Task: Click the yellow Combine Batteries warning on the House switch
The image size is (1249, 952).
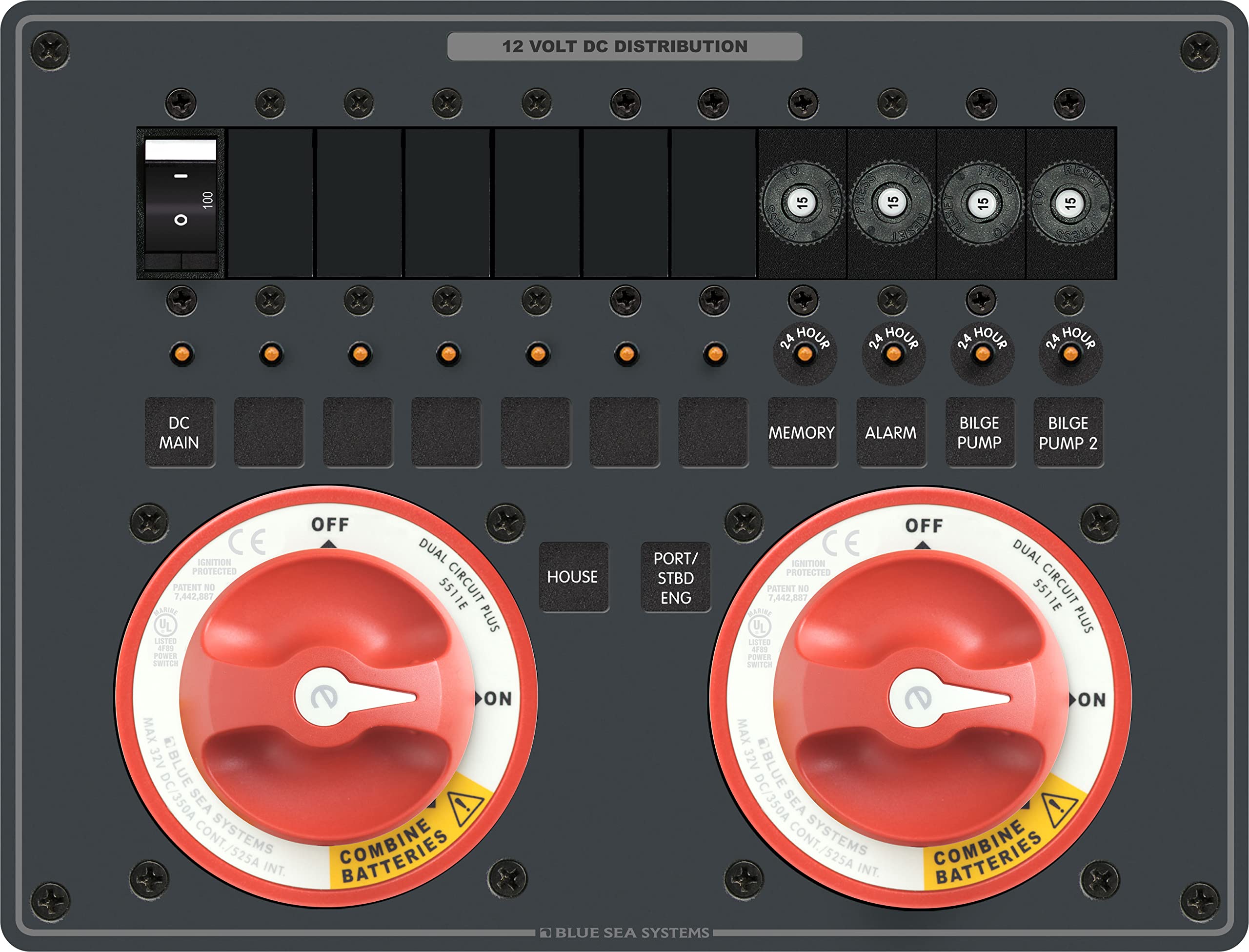Action: pyautogui.click(x=394, y=851)
